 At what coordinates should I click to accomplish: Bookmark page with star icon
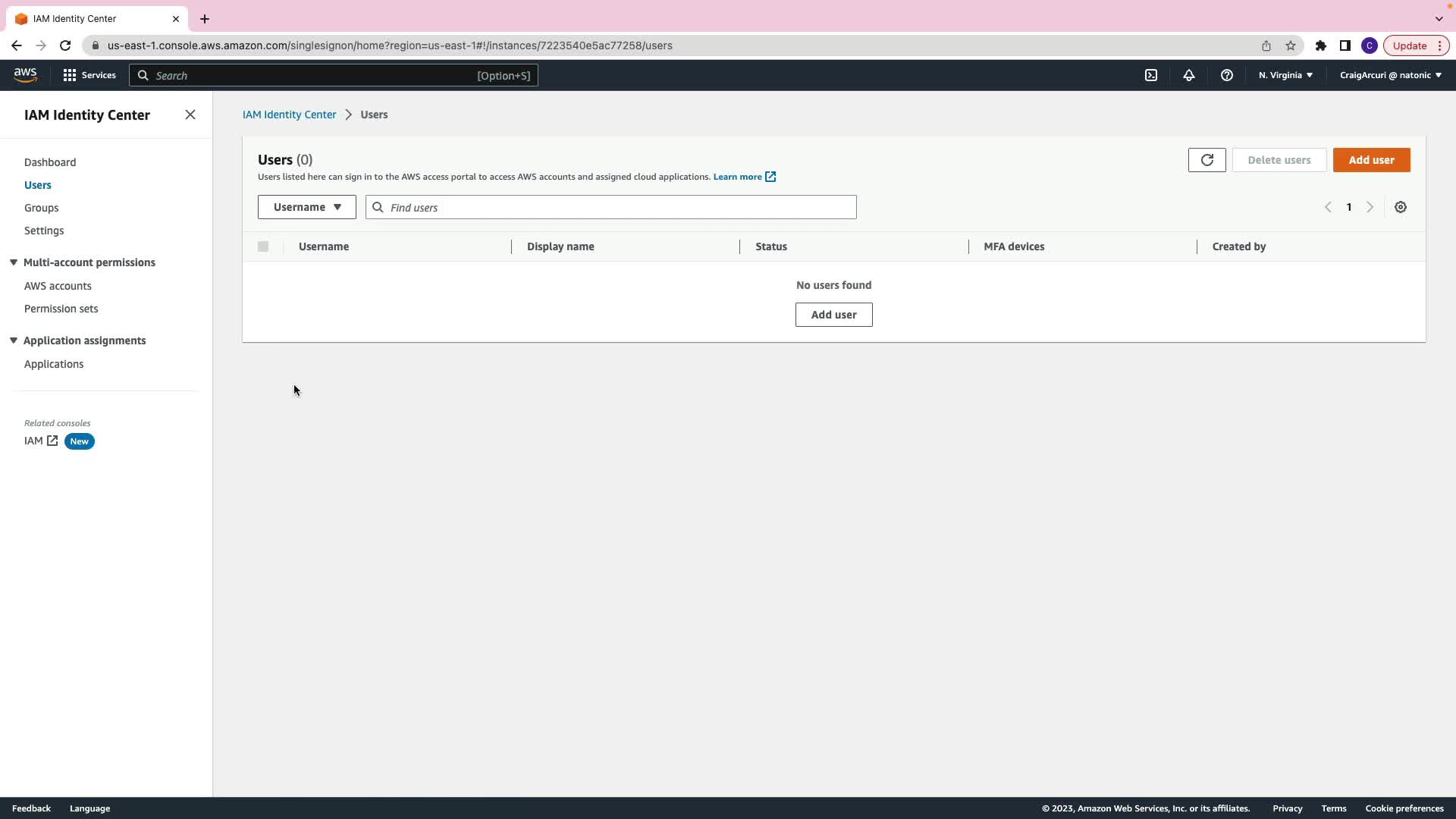point(1291,45)
